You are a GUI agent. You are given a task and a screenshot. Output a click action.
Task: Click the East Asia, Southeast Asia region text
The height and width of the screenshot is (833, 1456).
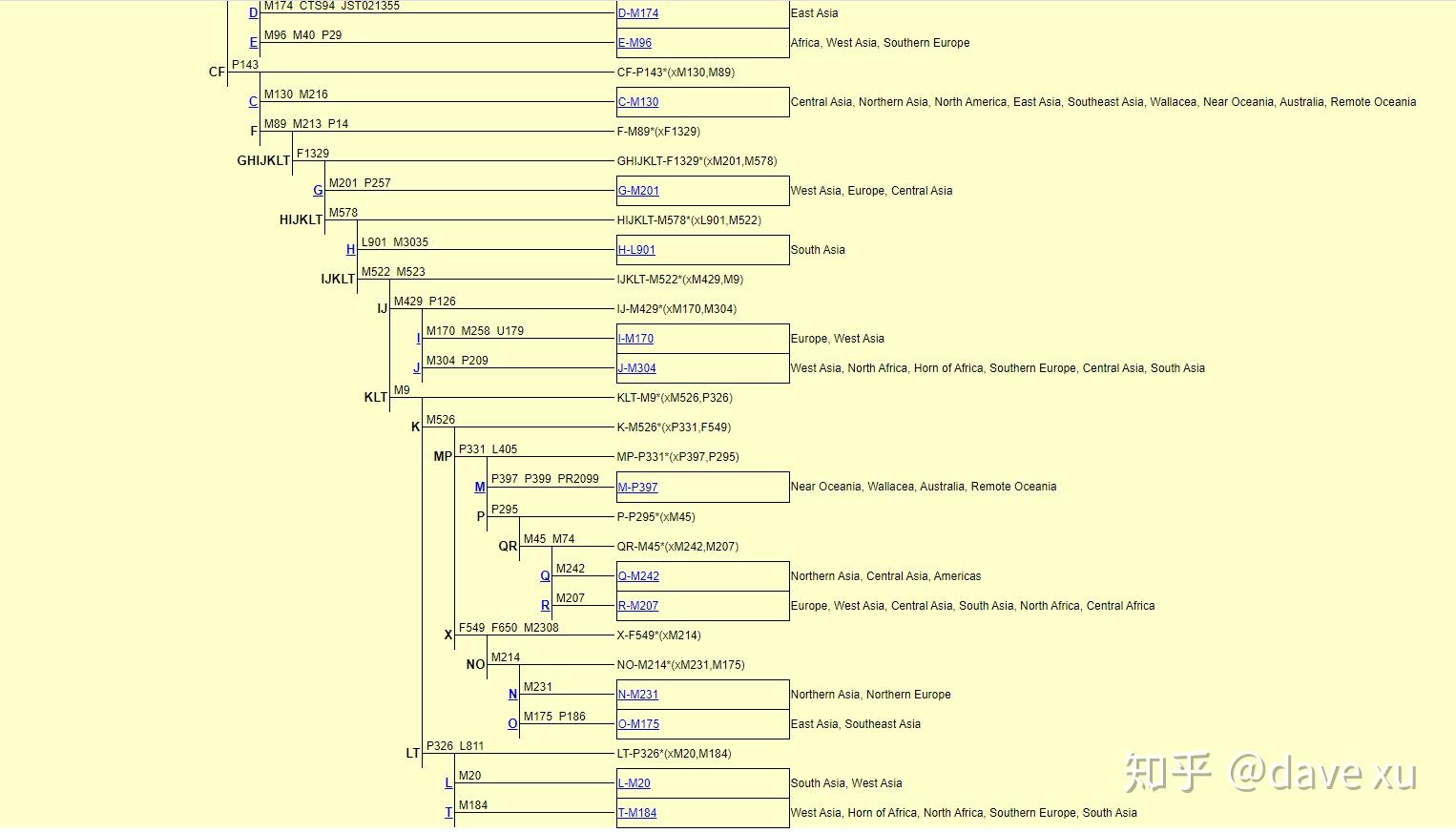(856, 724)
